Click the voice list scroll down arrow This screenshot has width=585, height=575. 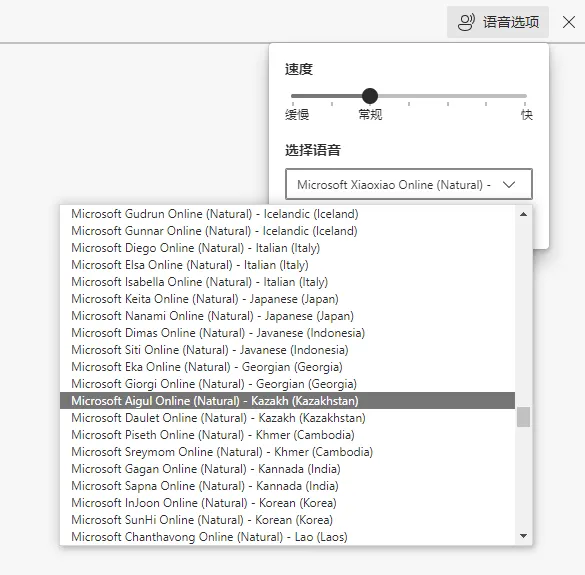point(523,536)
